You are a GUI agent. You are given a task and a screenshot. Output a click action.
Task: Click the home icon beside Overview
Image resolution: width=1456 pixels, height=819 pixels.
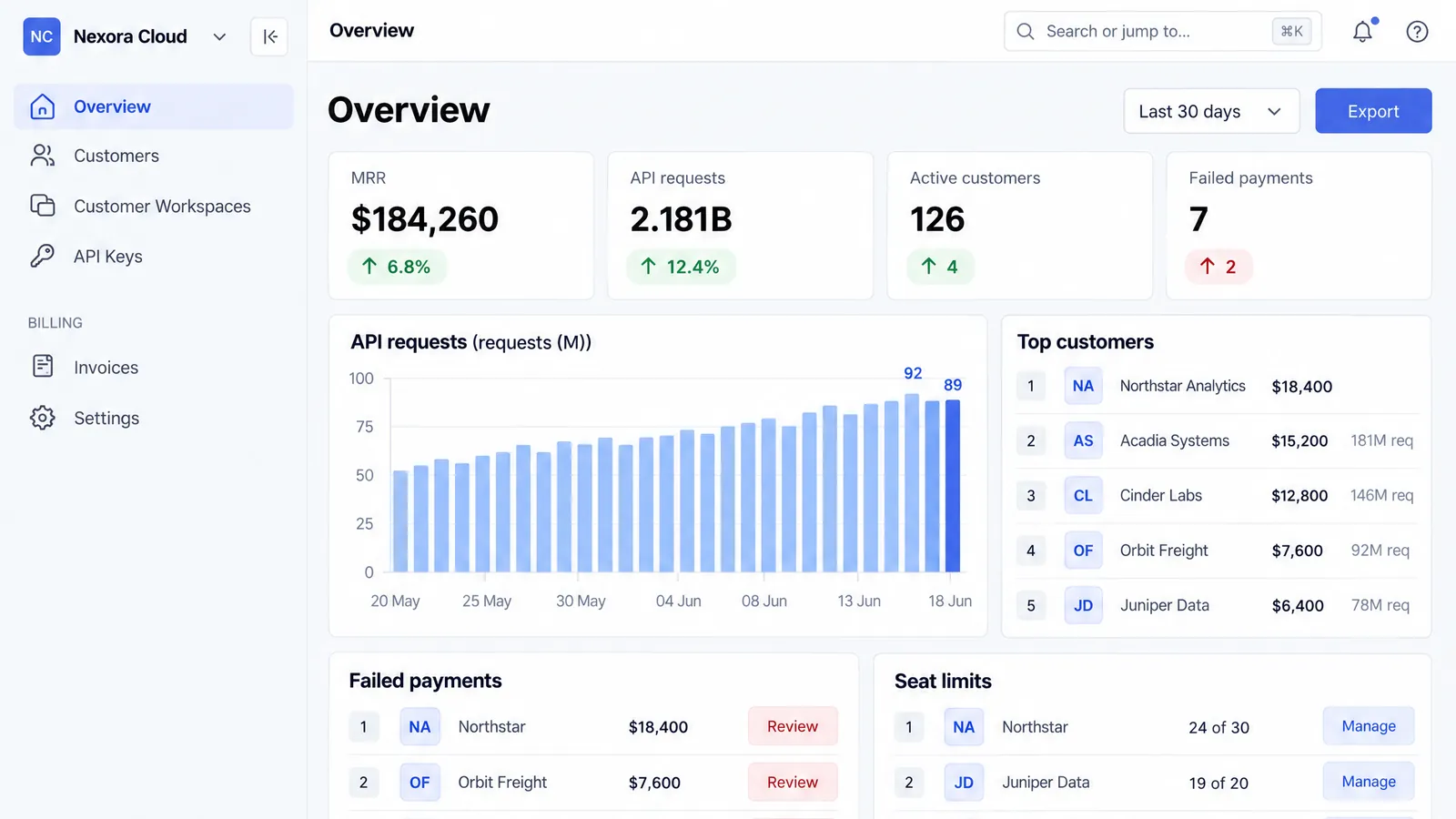43,106
